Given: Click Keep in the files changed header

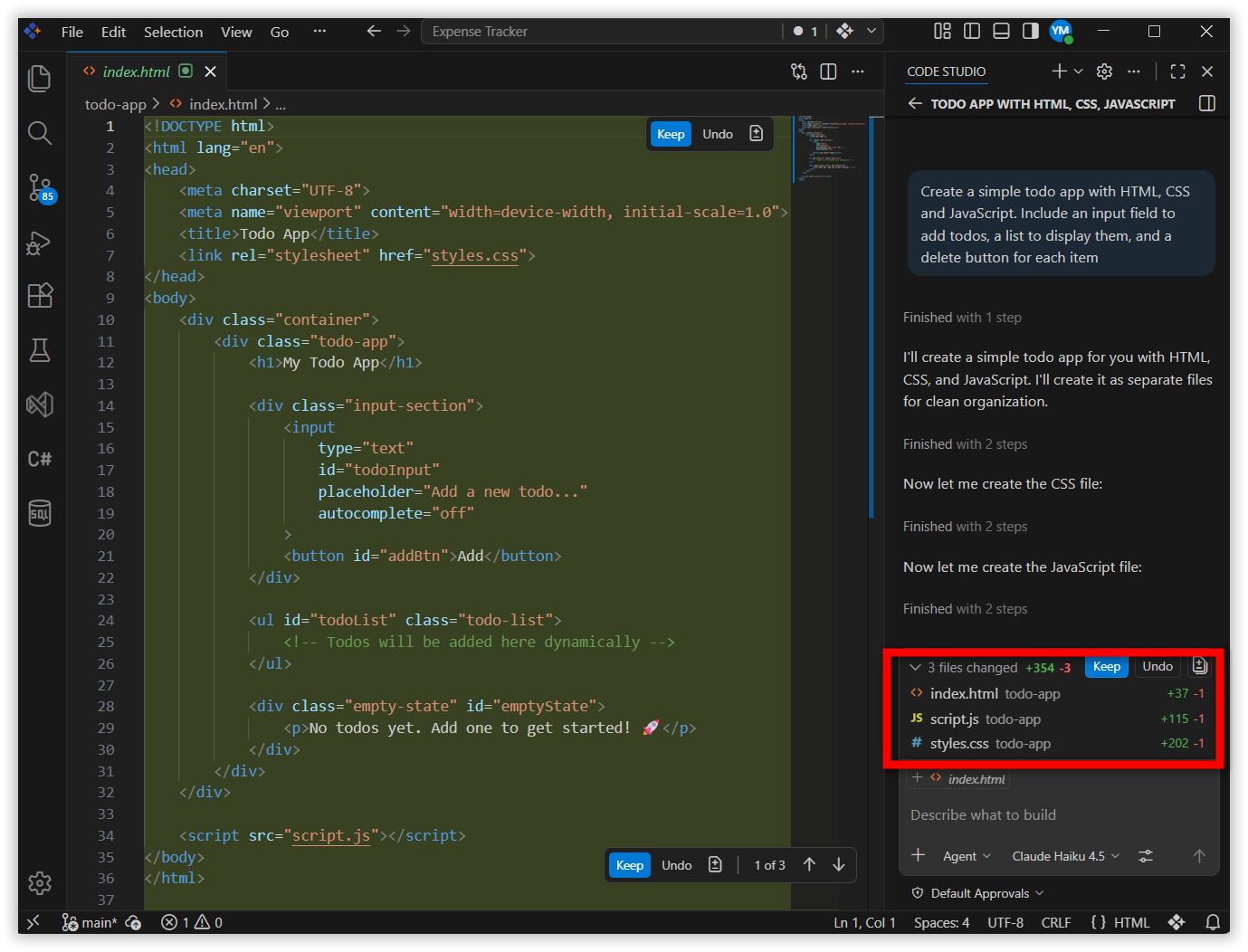Looking at the screenshot, I should (x=1107, y=667).
